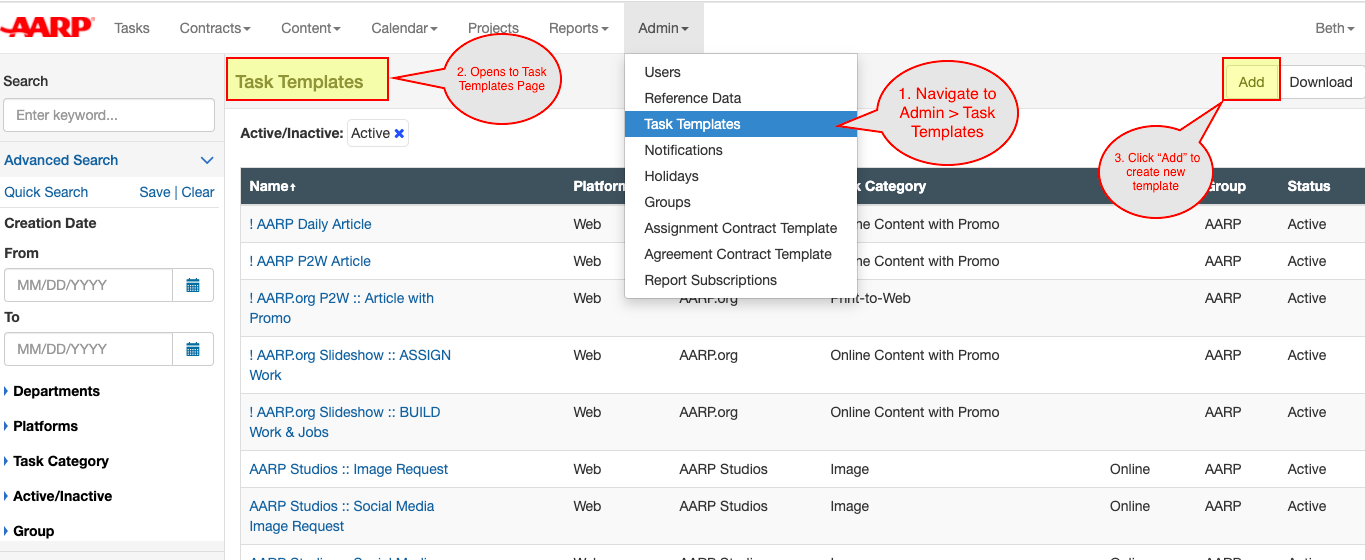Open Holidays from the Admin menu
Image resolution: width=1365 pixels, height=560 pixels.
click(741, 176)
